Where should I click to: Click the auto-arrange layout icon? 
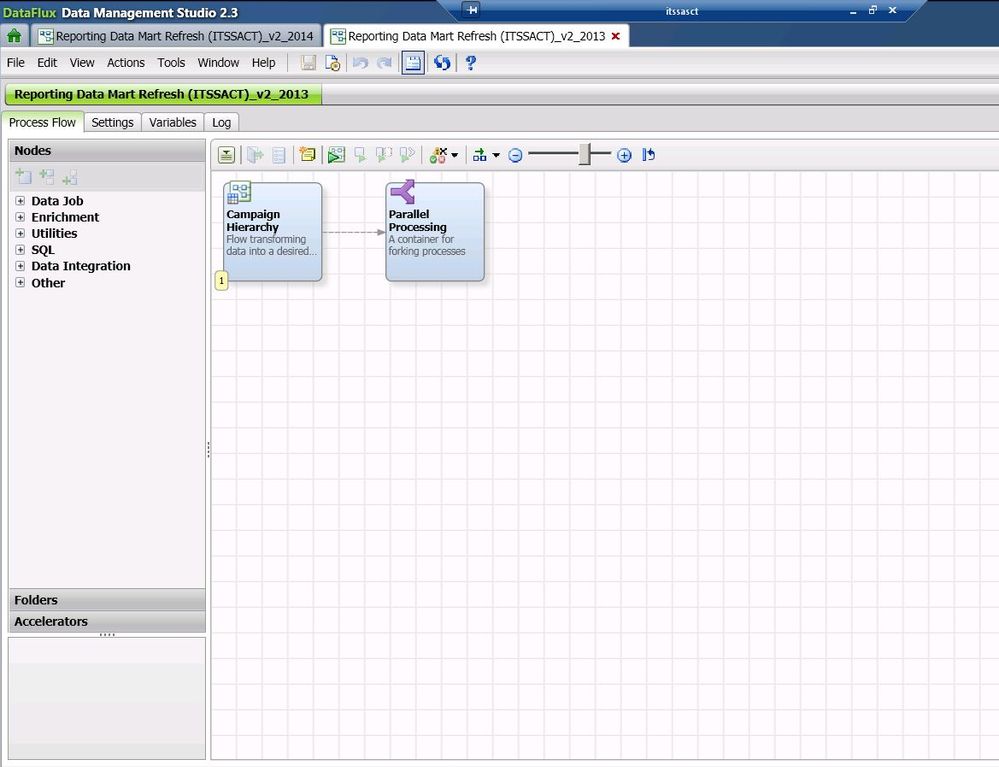[480, 155]
